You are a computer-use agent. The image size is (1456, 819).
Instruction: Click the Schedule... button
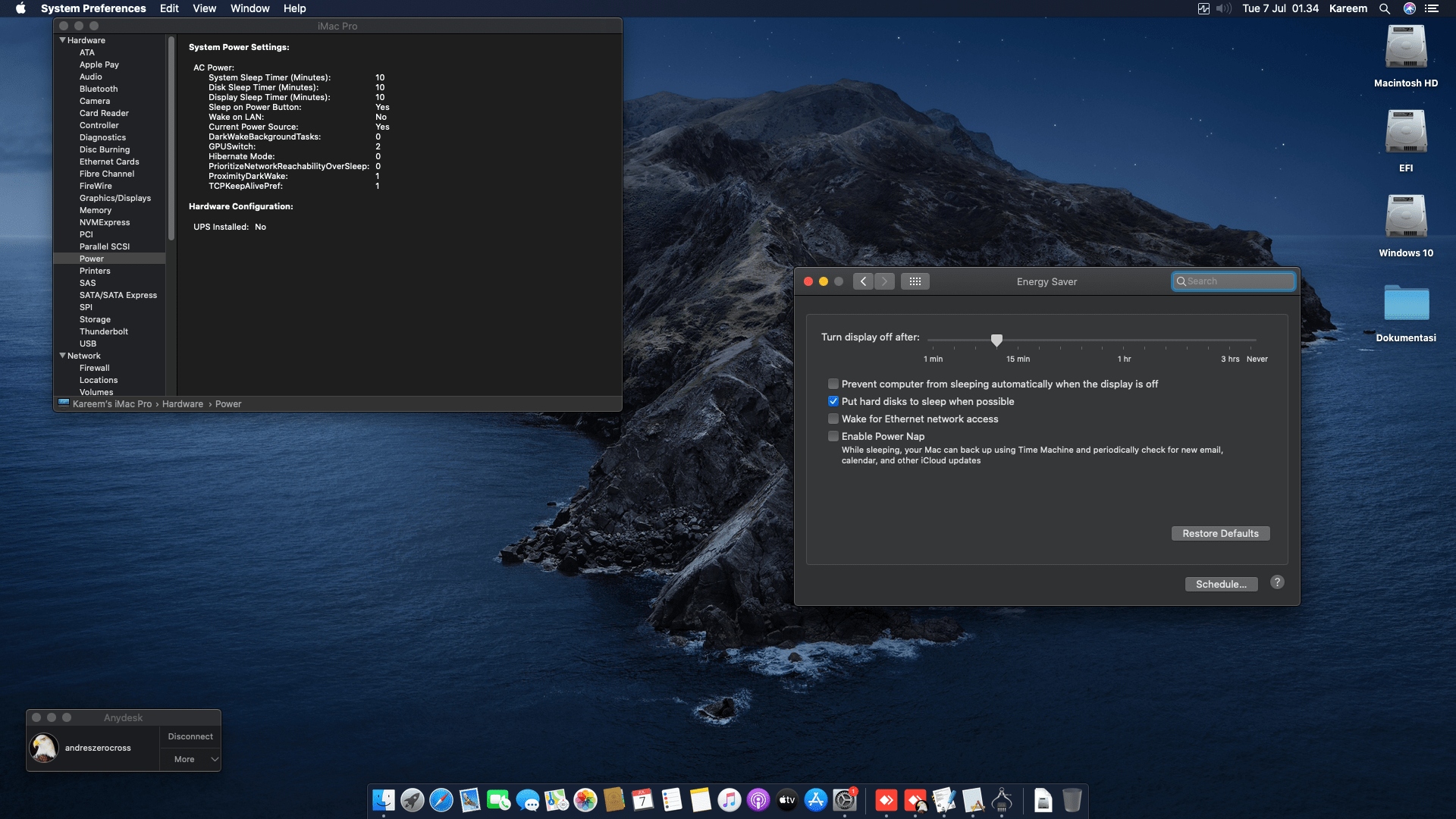tap(1221, 584)
